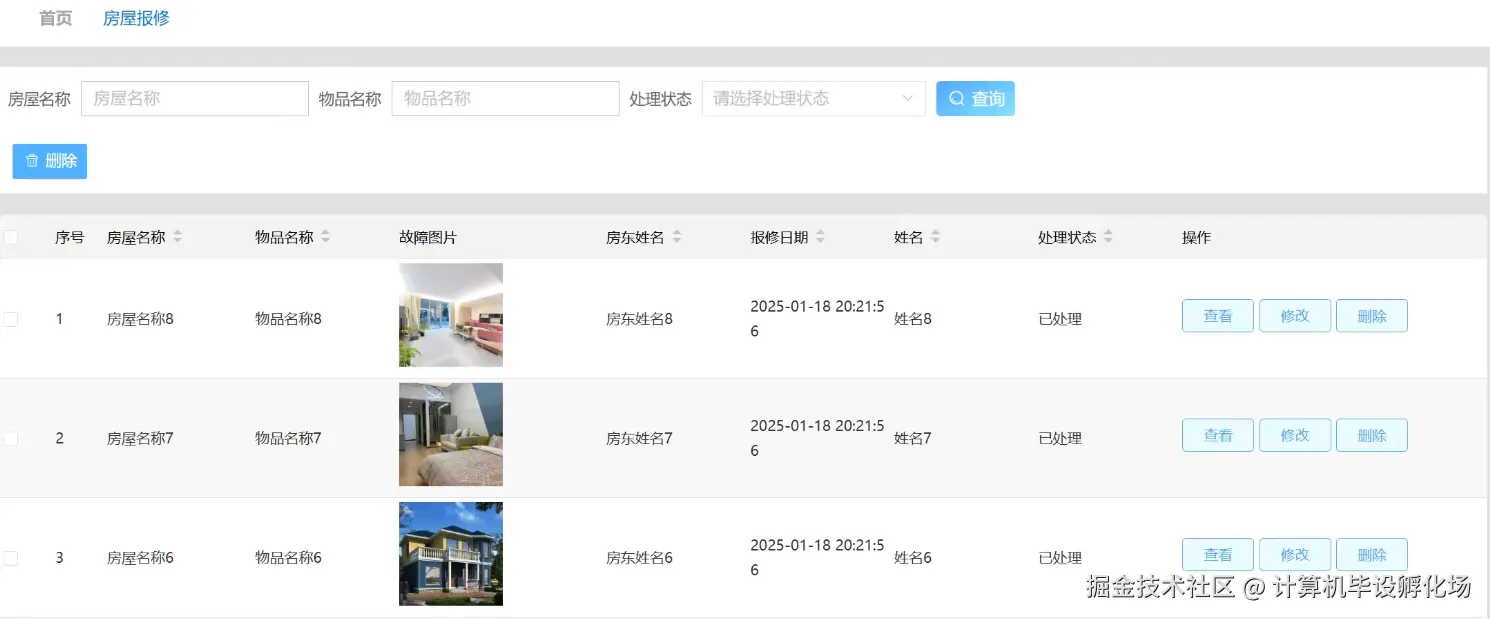
Task: Click the sort arrows next to 报修日期
Action: 820,237
